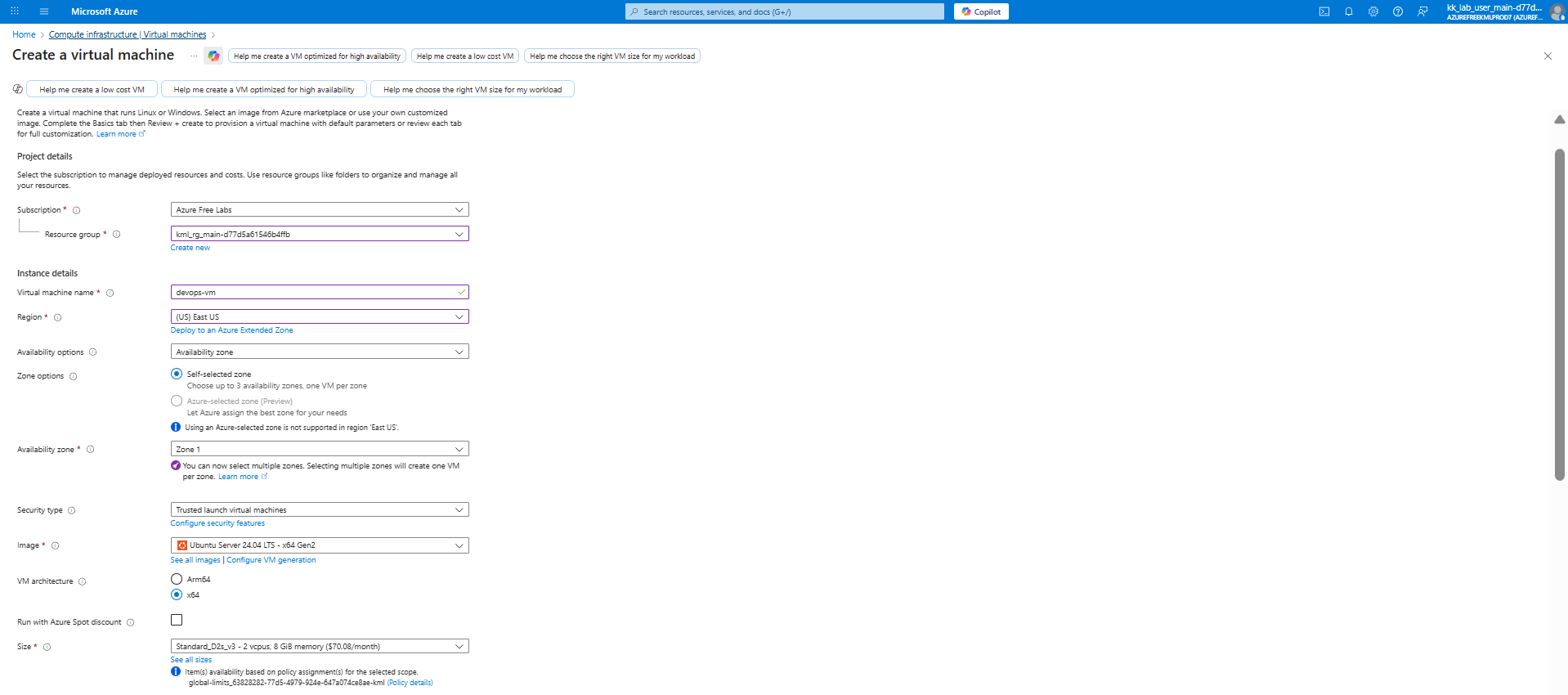1568x695 pixels.
Task: Go to Home in the breadcrumb
Action: click(x=24, y=34)
